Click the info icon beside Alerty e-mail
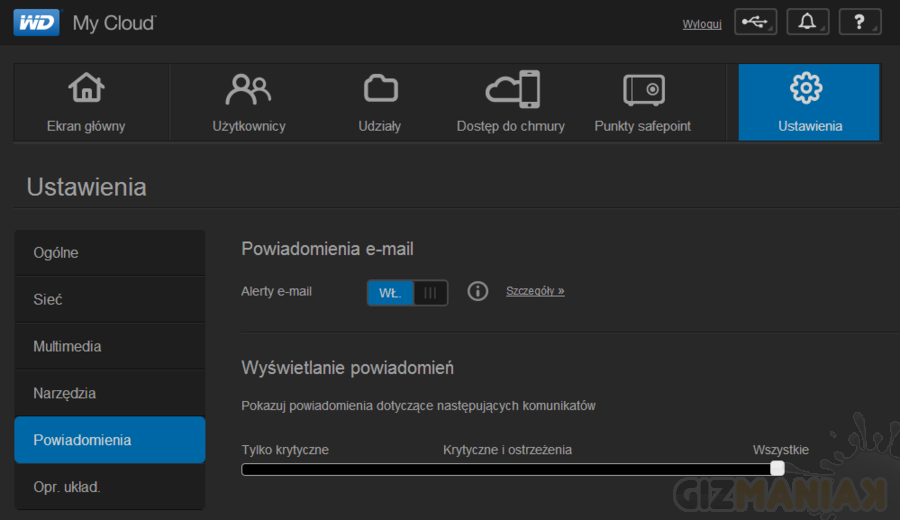This screenshot has height=520, width=900. coord(478,291)
